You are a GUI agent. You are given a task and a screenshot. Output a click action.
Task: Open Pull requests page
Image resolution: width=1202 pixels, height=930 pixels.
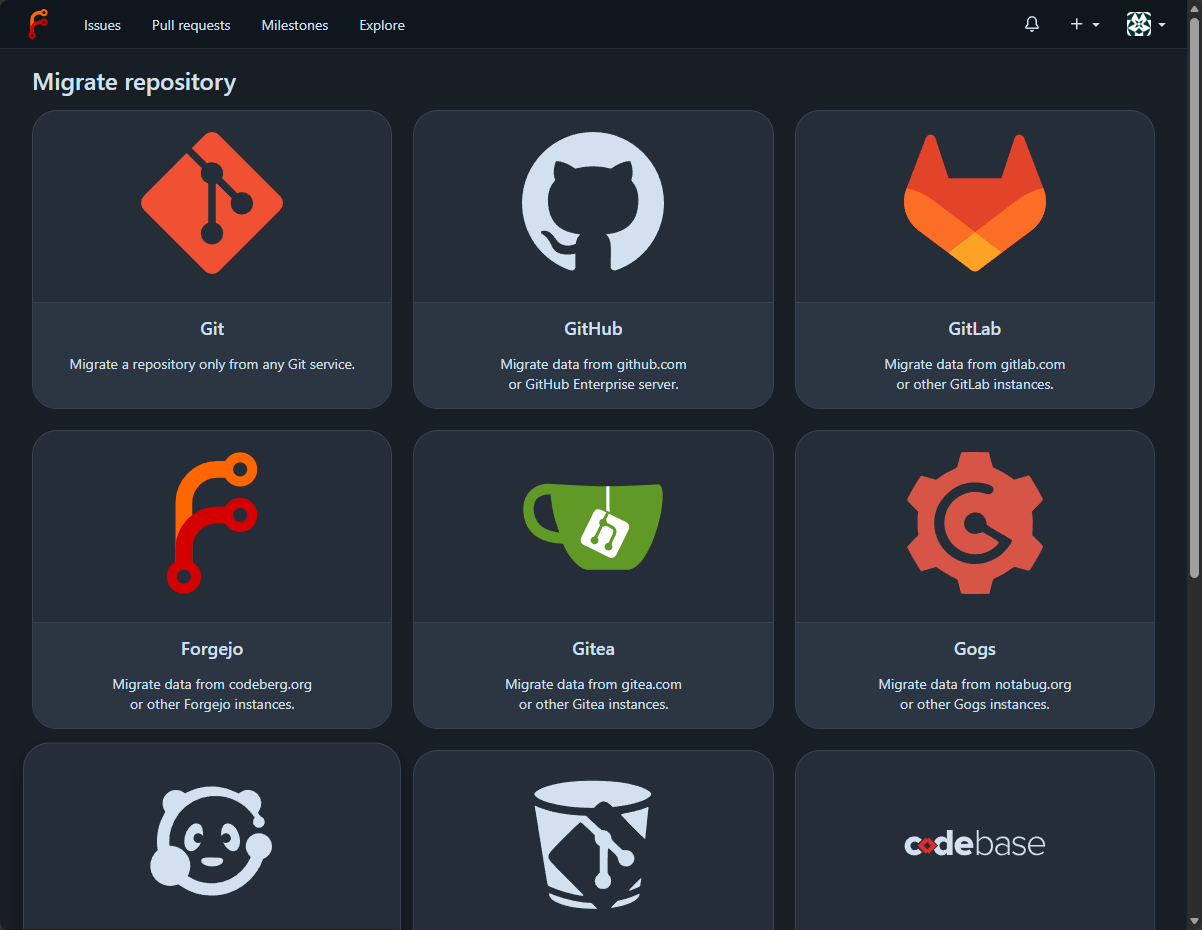[191, 25]
